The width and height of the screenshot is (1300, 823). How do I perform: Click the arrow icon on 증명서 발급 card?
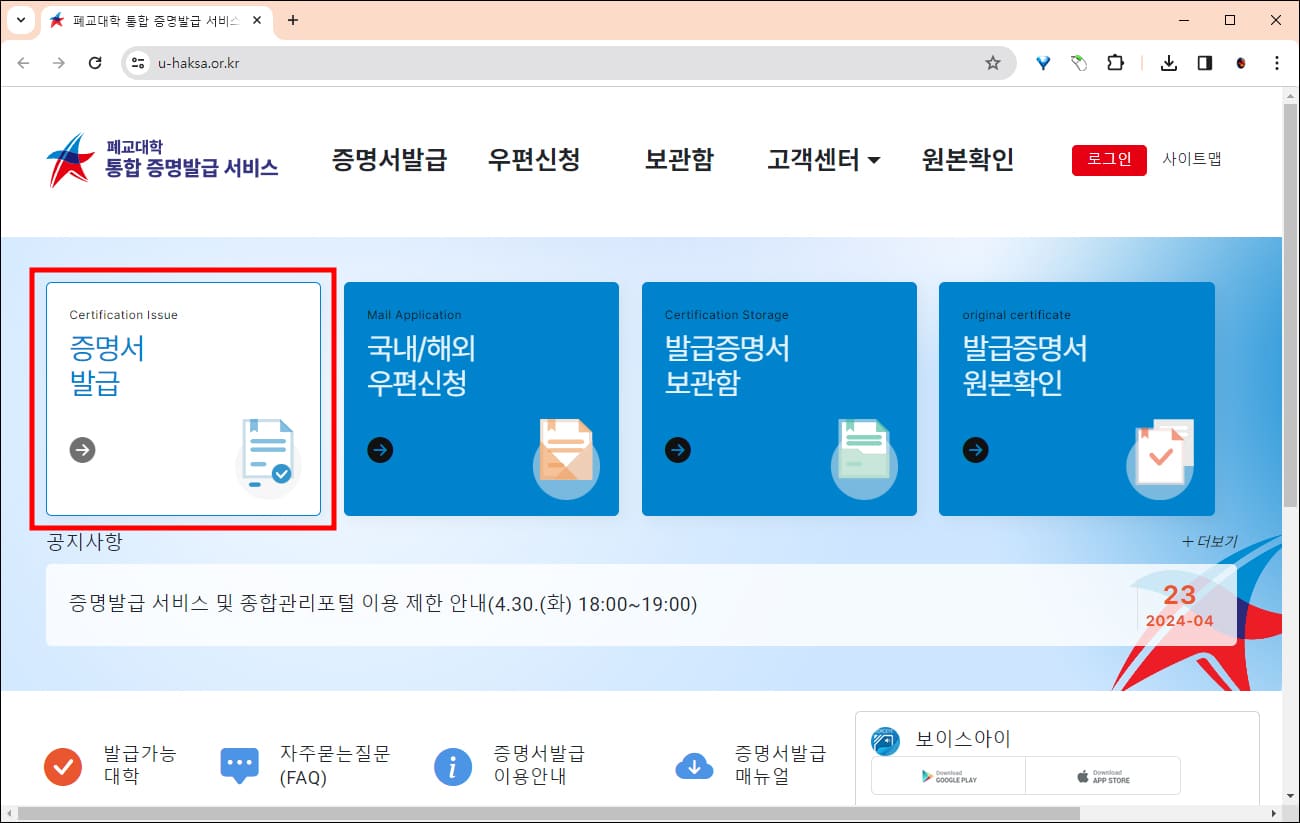coord(82,450)
